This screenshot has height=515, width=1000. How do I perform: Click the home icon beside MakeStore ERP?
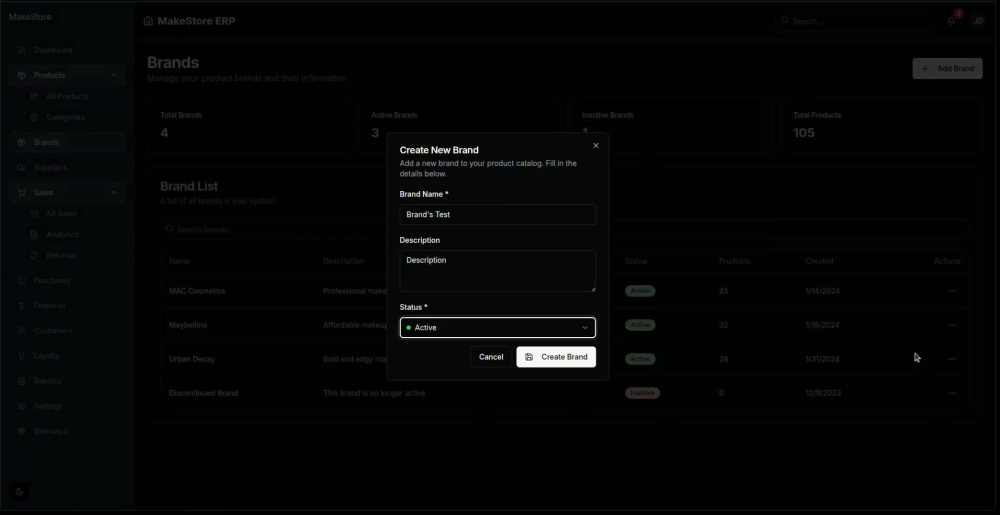[148, 21]
